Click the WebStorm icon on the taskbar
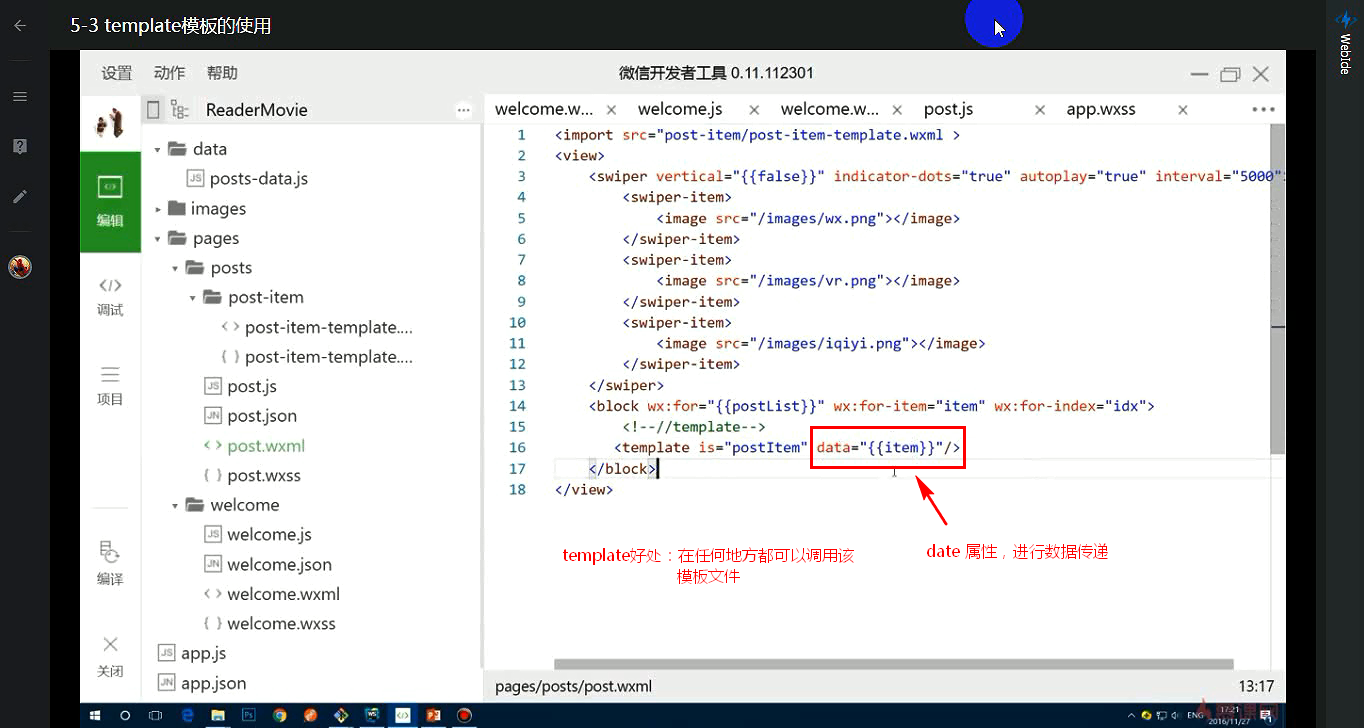The image size is (1364, 728). coord(372,716)
